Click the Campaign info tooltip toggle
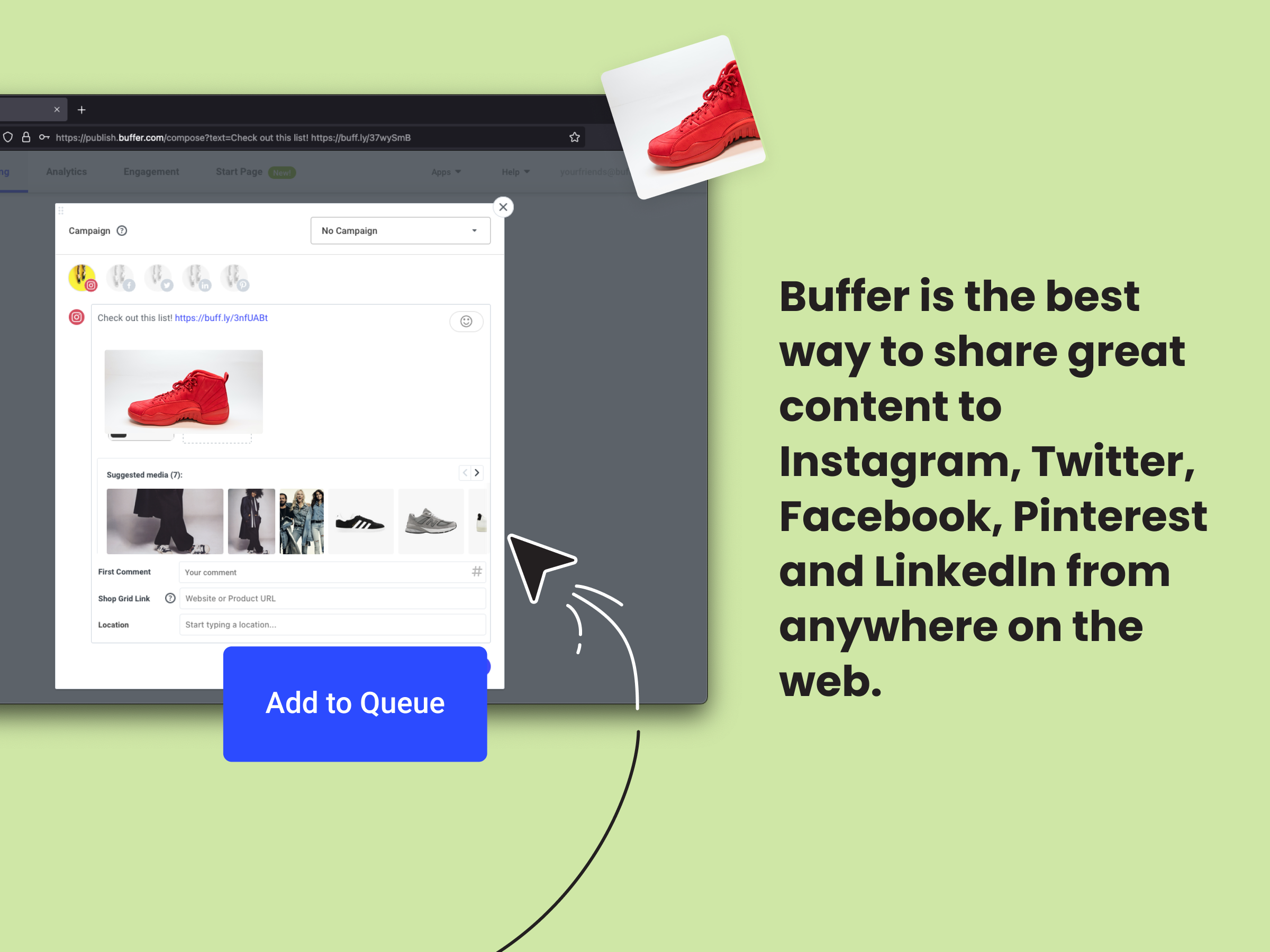The width and height of the screenshot is (1270, 952). tap(122, 231)
